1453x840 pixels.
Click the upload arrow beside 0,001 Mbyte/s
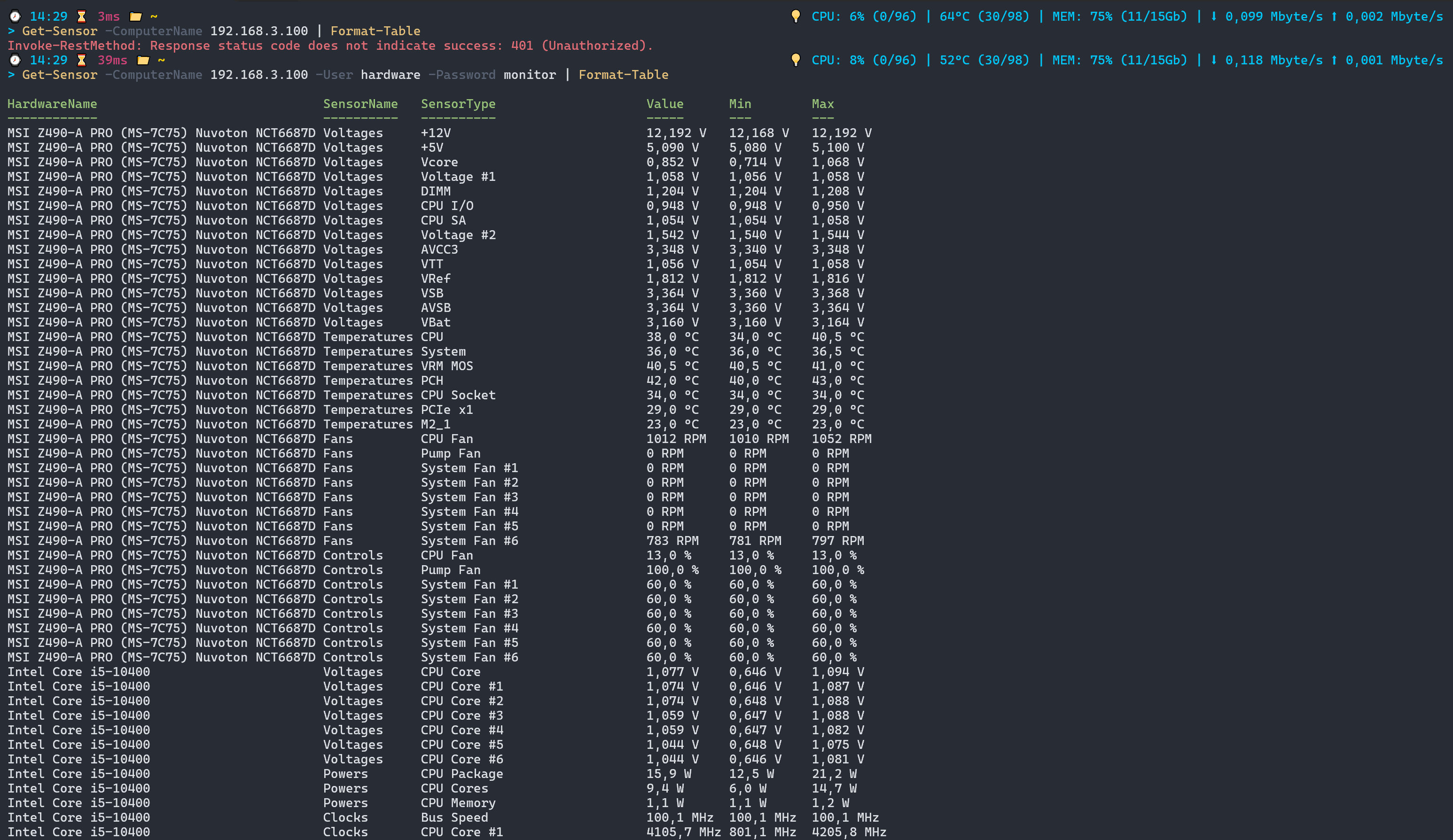(x=1334, y=60)
